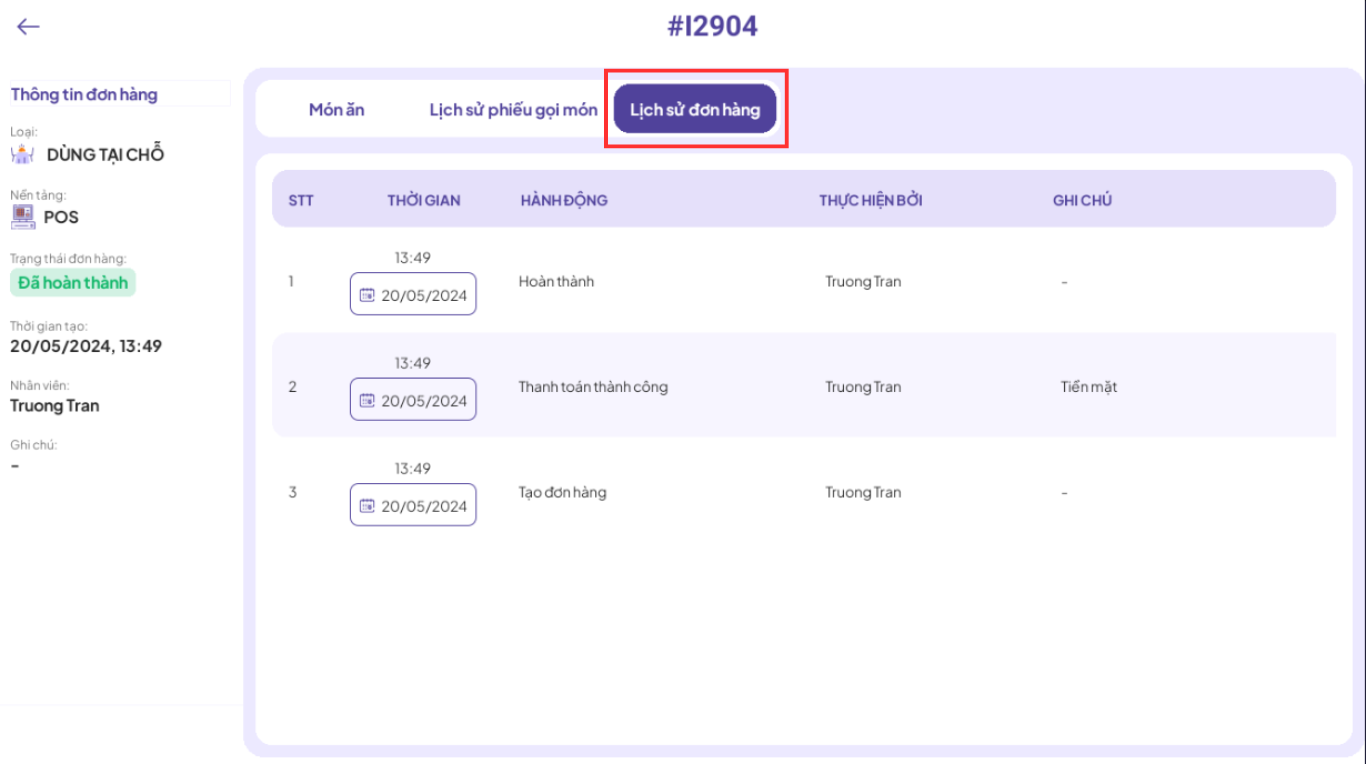Go back using the left arrow icon
This screenshot has height=768, width=1366.
click(28, 27)
